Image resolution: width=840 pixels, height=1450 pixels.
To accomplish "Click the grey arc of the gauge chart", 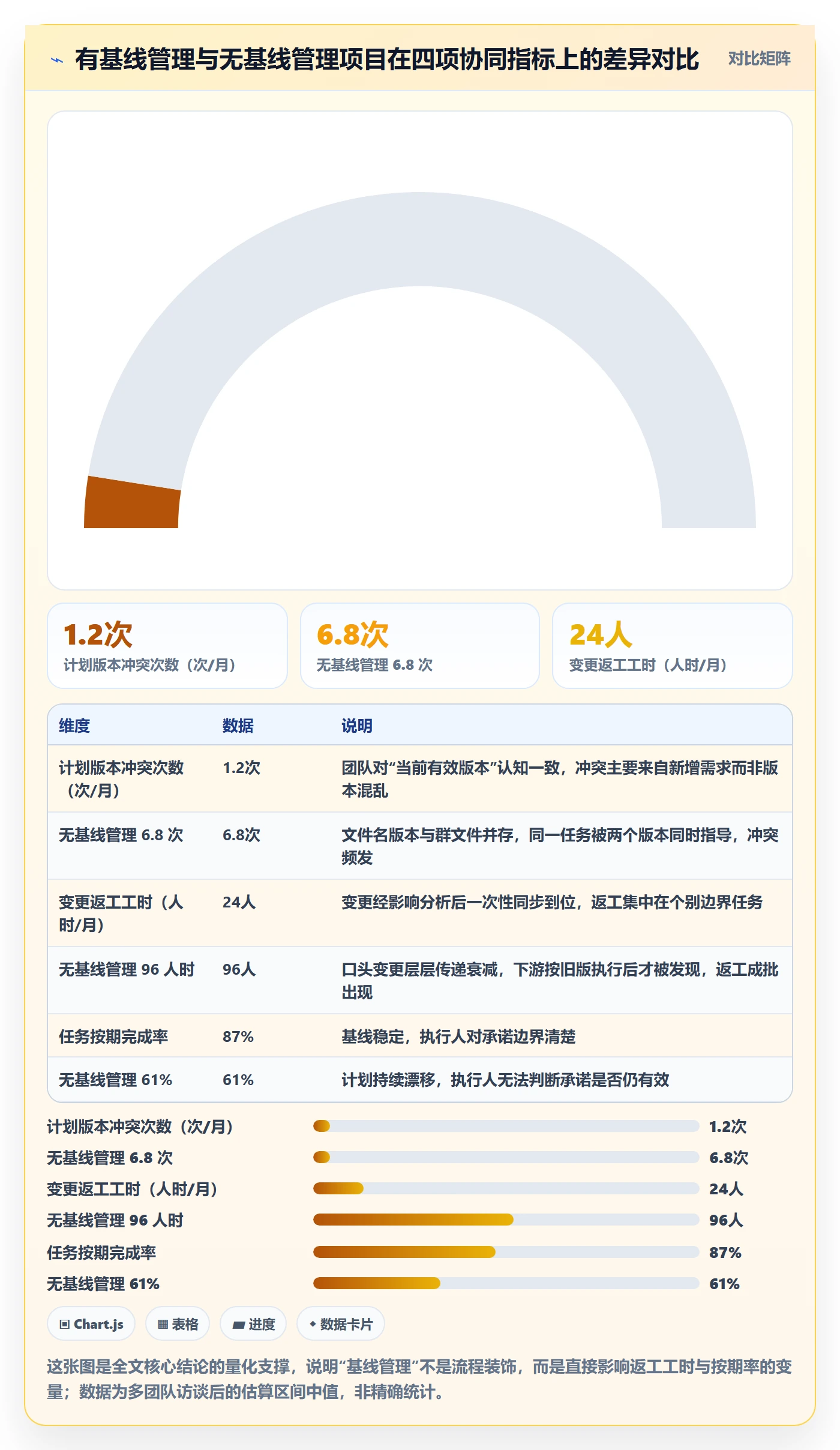I will click(x=420, y=240).
